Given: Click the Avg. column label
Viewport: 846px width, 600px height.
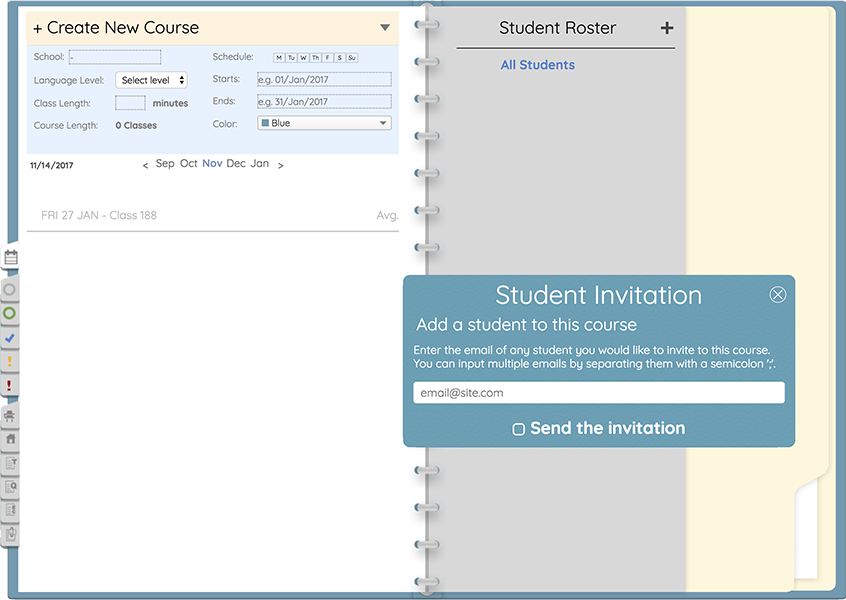Looking at the screenshot, I should tap(387, 216).
